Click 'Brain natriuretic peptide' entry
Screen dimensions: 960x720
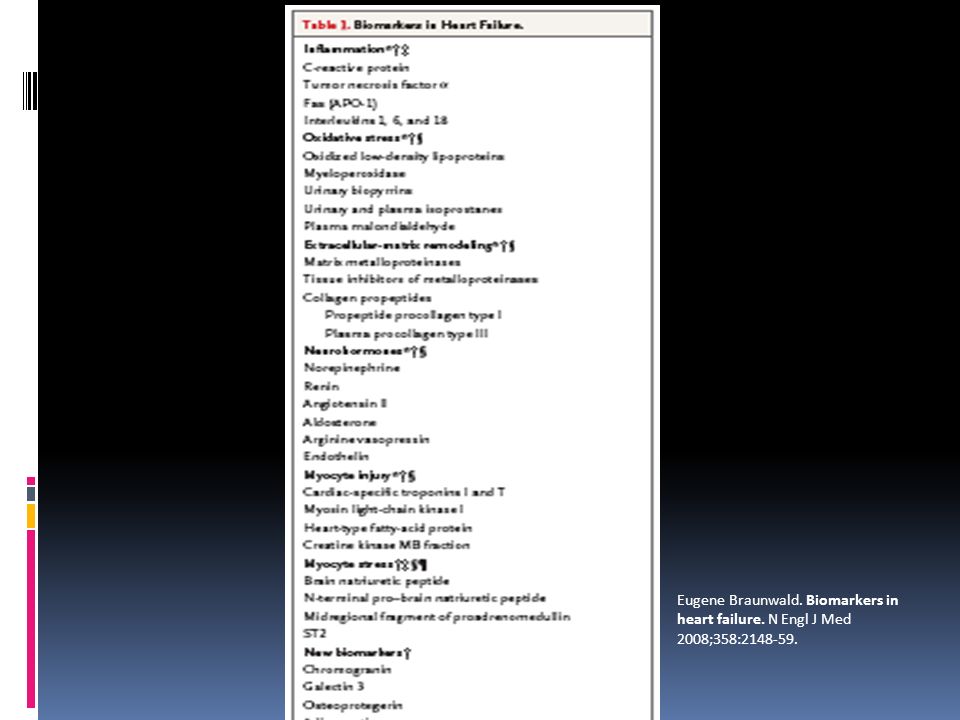377,580
